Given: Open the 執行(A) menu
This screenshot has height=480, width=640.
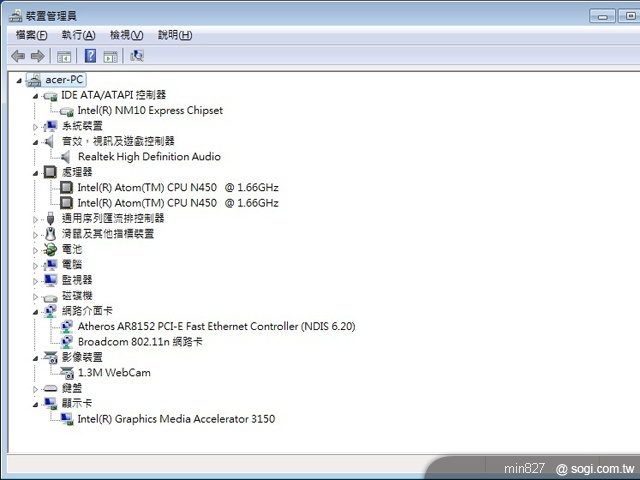Looking at the screenshot, I should pos(78,35).
